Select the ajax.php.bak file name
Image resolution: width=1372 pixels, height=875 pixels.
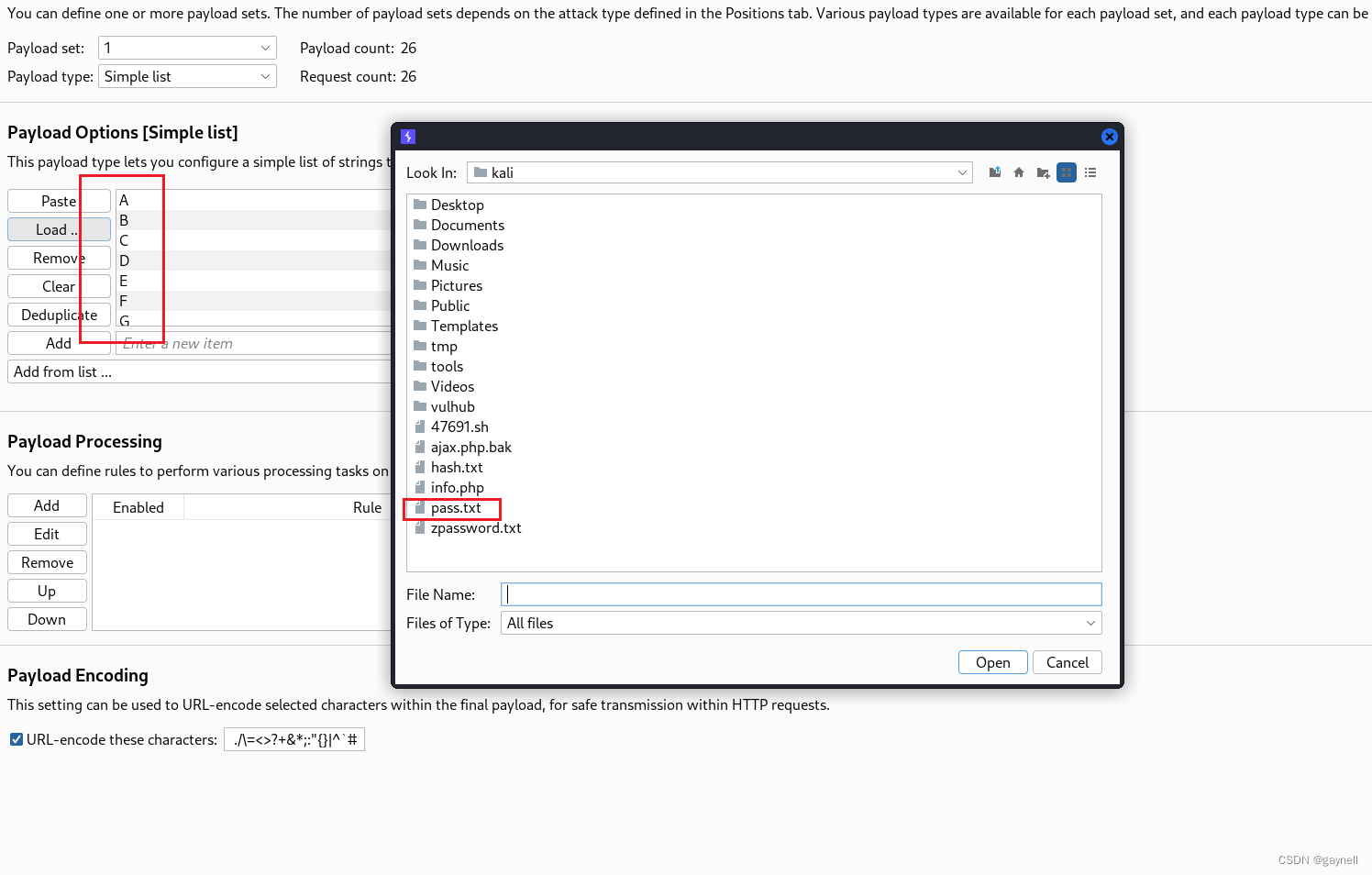[x=471, y=447]
